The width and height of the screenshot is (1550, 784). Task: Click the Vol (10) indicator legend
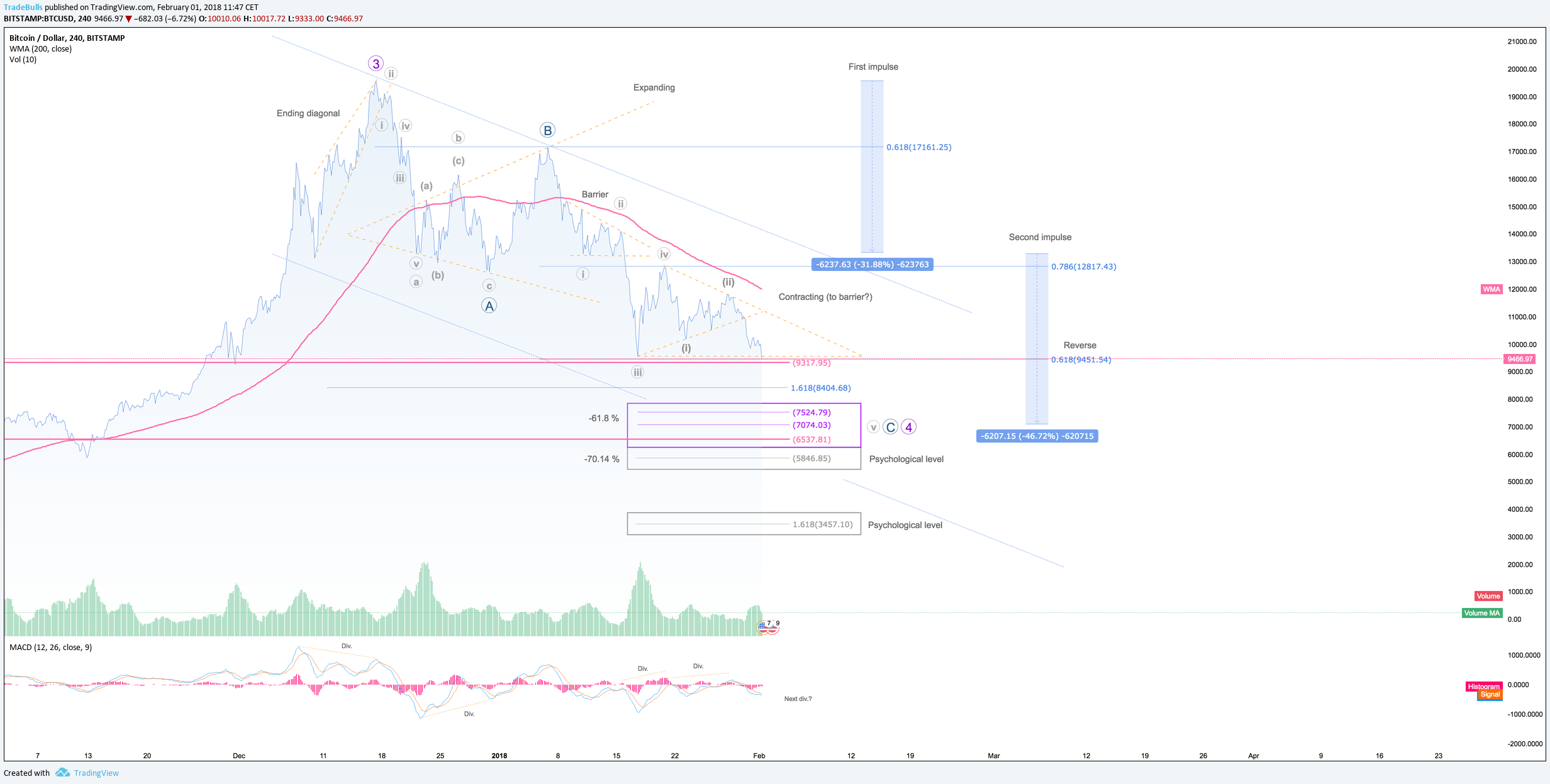(23, 59)
